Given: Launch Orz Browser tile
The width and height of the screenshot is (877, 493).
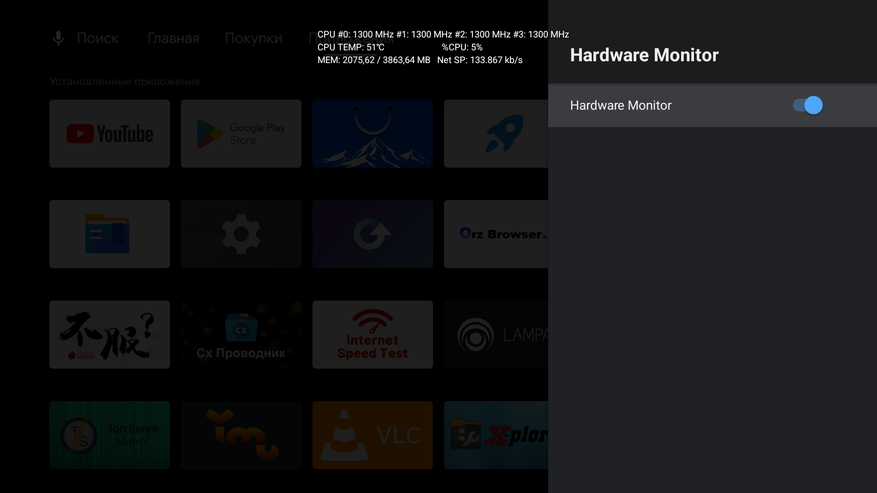Looking at the screenshot, I should point(496,234).
